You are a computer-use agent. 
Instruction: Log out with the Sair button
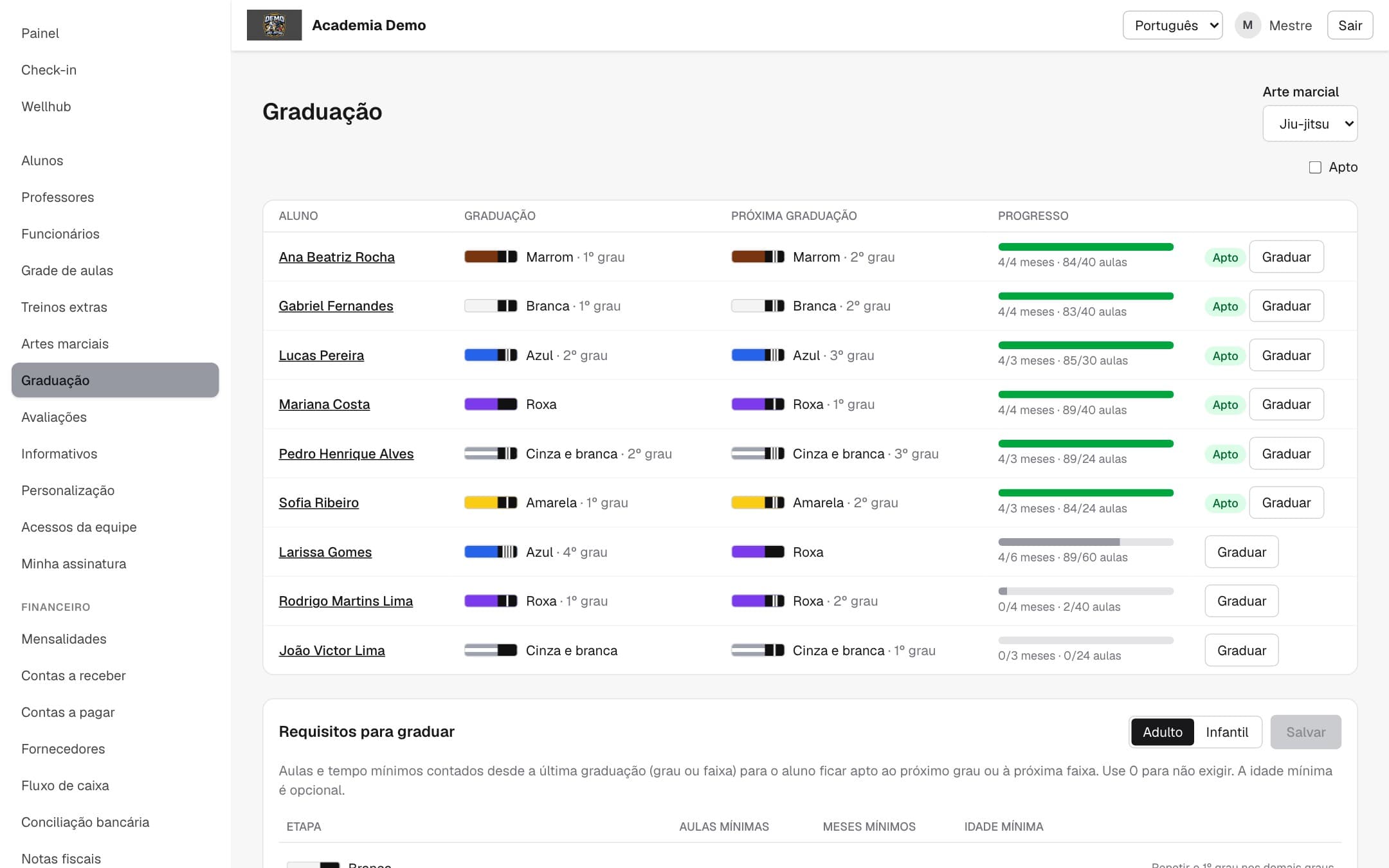1350,25
